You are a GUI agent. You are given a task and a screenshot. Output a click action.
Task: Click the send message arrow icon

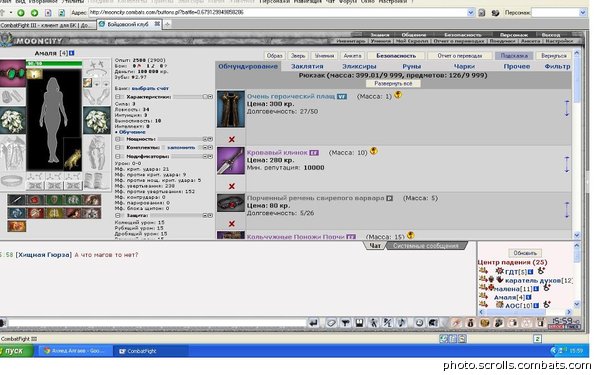[x=314, y=323]
